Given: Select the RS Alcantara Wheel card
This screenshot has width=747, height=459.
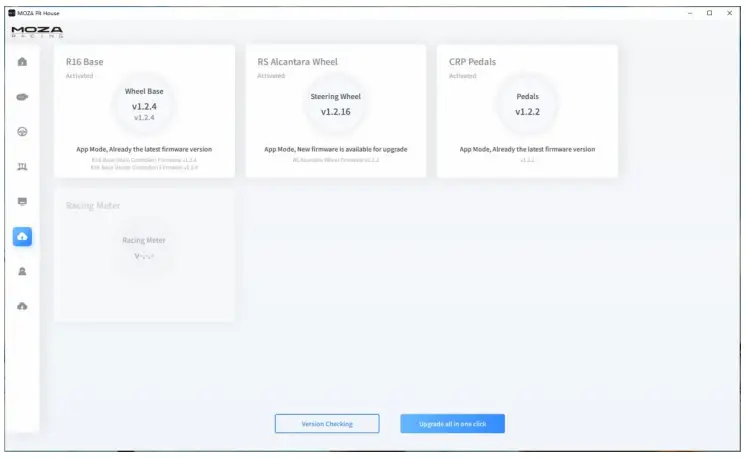Looking at the screenshot, I should [335, 111].
